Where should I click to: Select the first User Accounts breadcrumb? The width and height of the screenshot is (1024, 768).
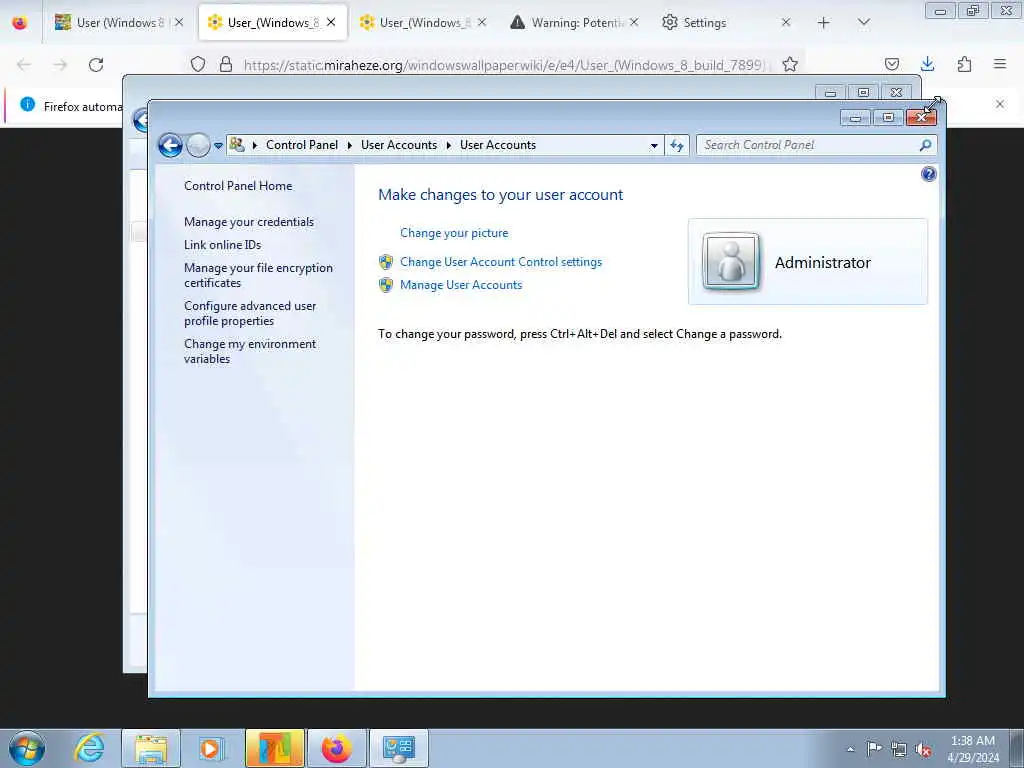coord(399,145)
